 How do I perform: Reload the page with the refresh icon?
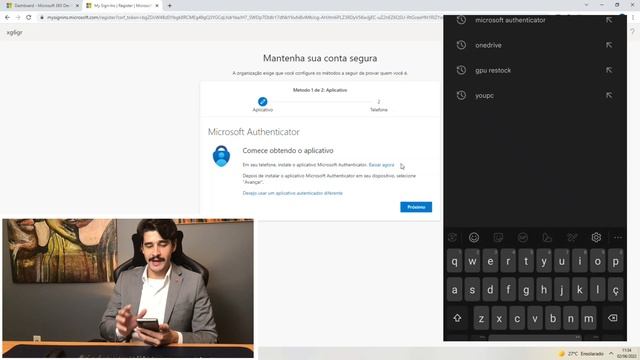(29, 18)
